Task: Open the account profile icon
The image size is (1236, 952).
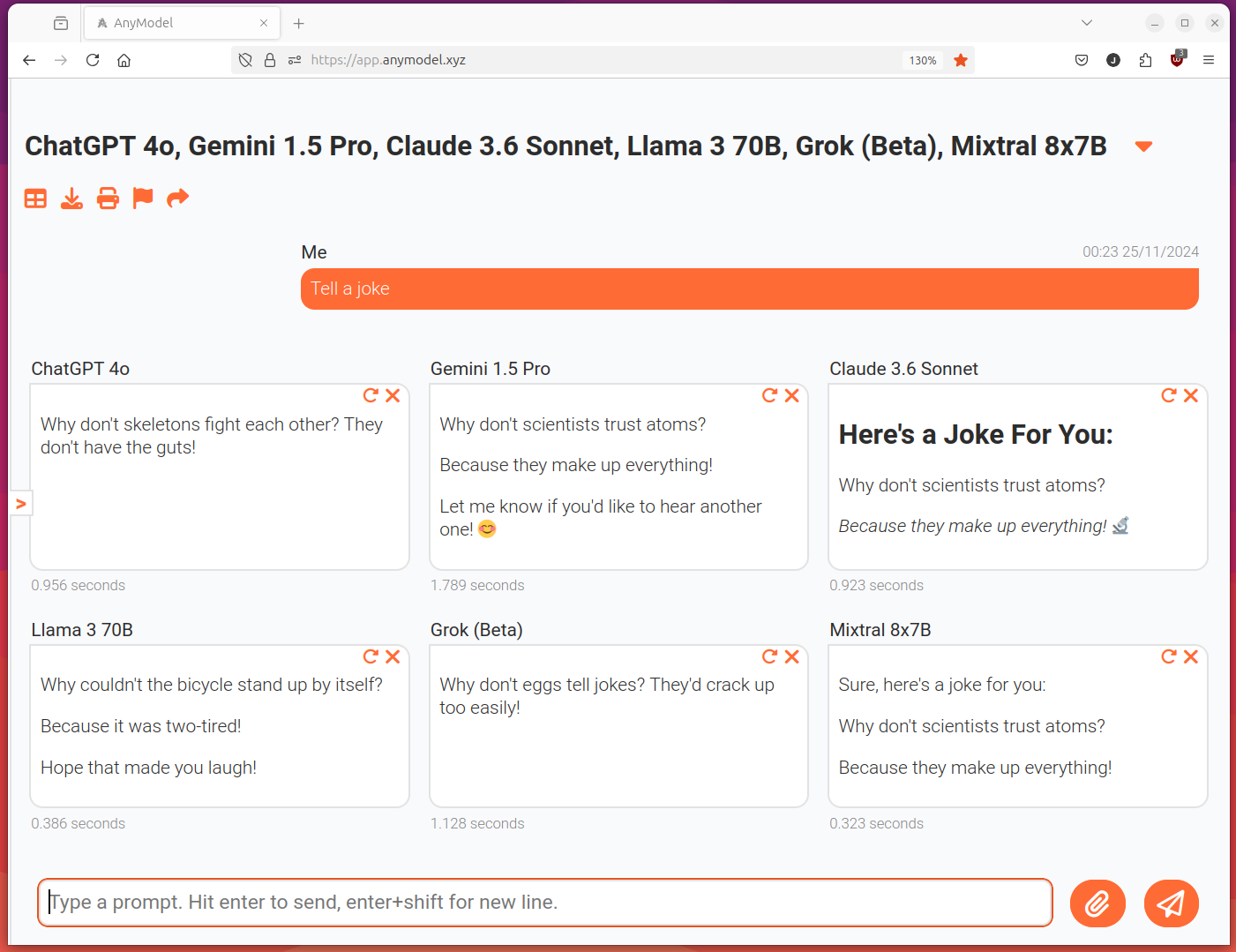Action: click(1113, 60)
